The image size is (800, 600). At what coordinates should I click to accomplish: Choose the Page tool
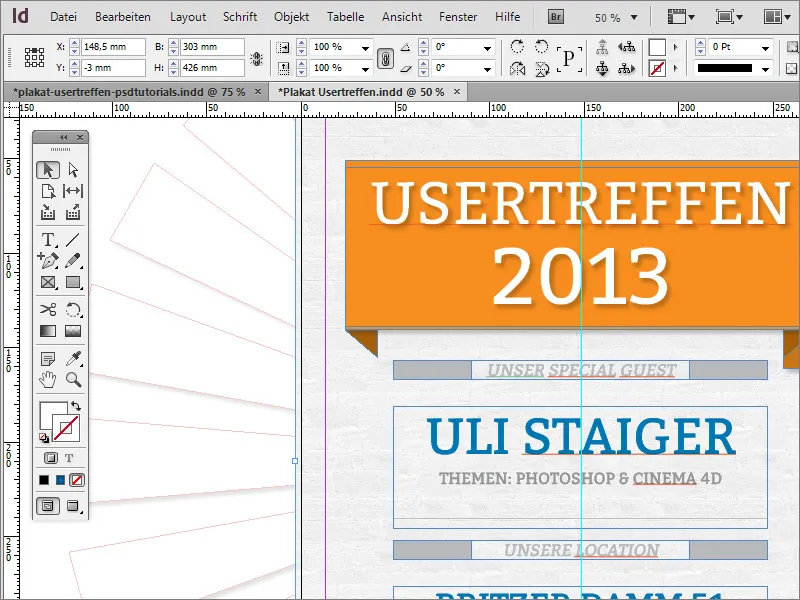coord(48,191)
